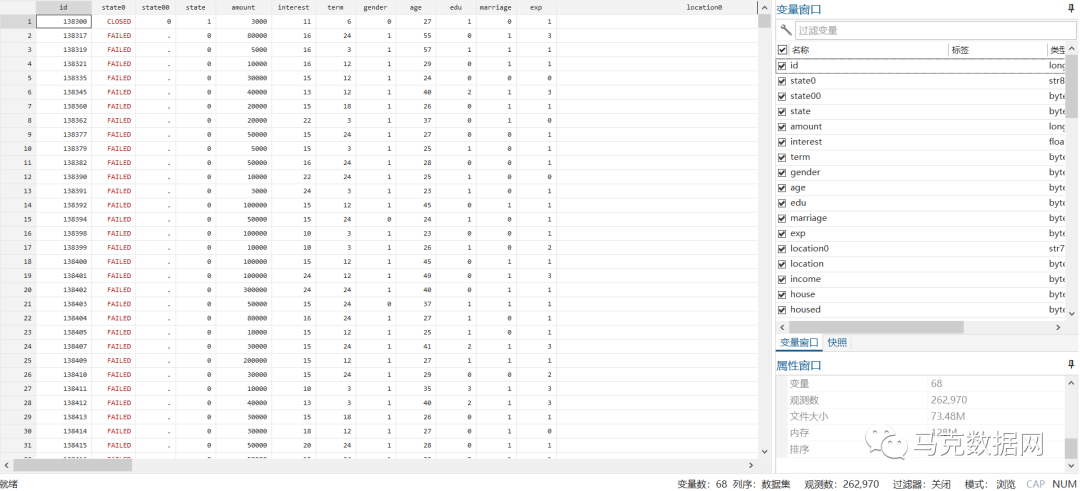Toggle the select-all checkbox beside 名称

pos(782,50)
